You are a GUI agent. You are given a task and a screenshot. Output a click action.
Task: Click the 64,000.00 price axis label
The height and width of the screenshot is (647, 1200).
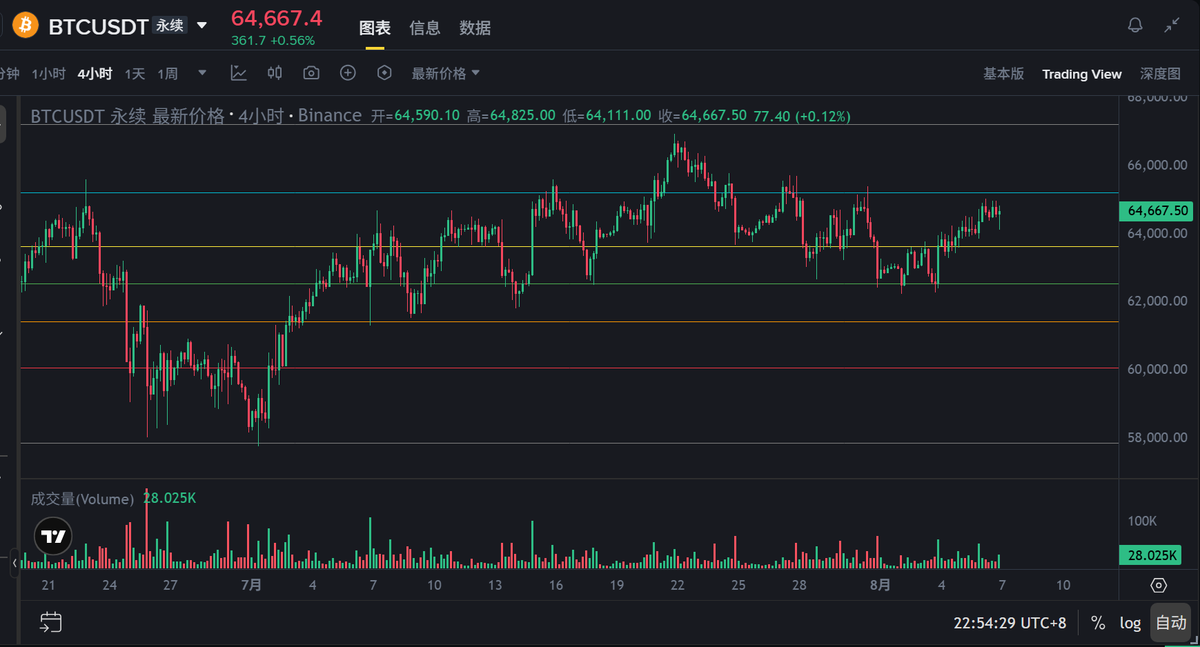[1158, 233]
